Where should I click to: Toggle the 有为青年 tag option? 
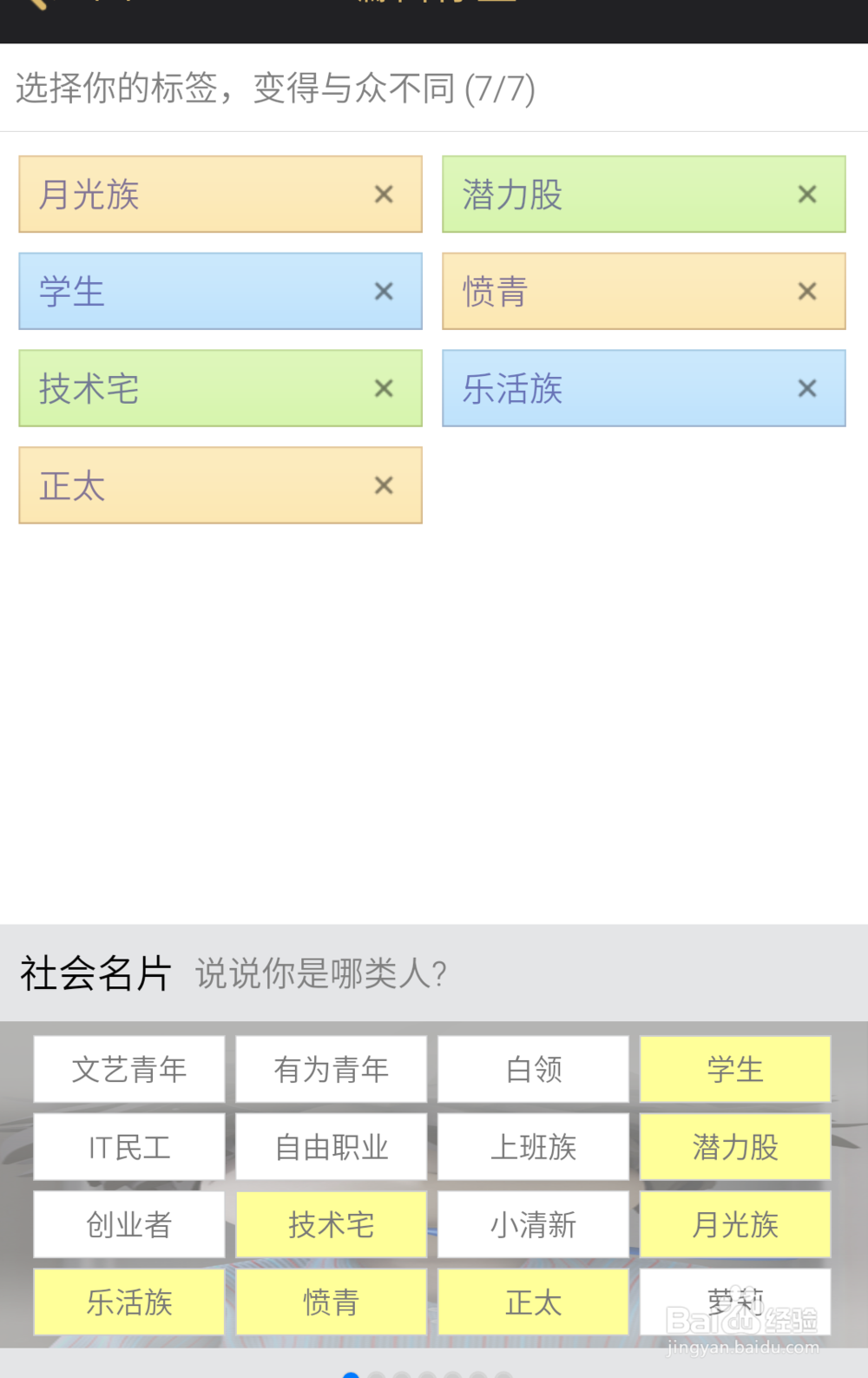coord(332,1069)
